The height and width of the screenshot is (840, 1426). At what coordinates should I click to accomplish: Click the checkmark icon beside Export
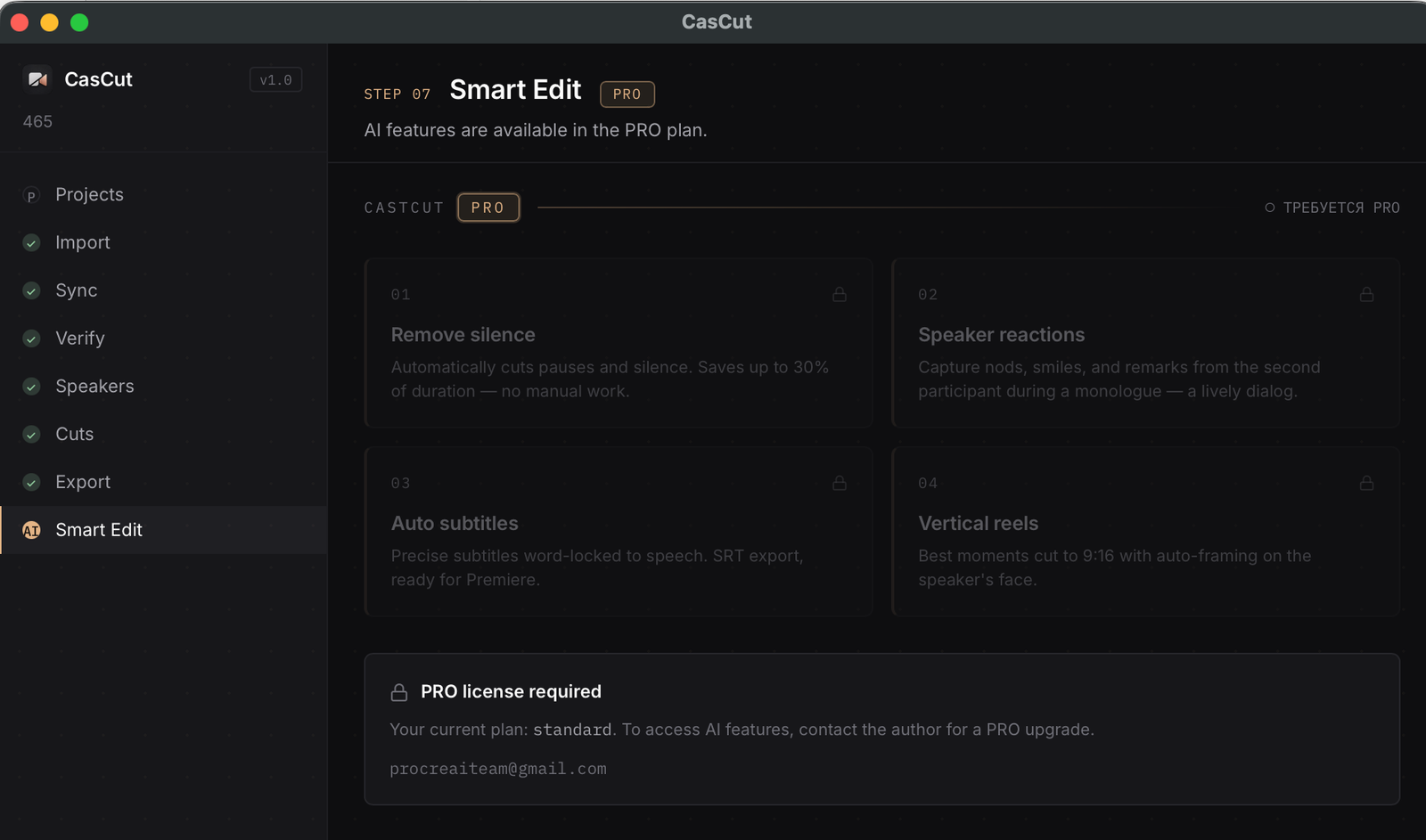point(31,482)
